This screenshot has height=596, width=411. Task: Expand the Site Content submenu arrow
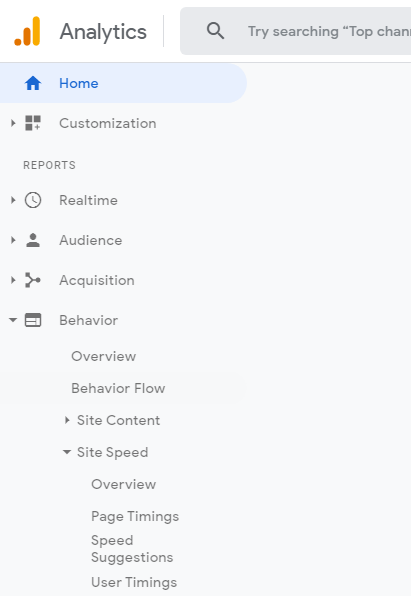click(x=67, y=420)
